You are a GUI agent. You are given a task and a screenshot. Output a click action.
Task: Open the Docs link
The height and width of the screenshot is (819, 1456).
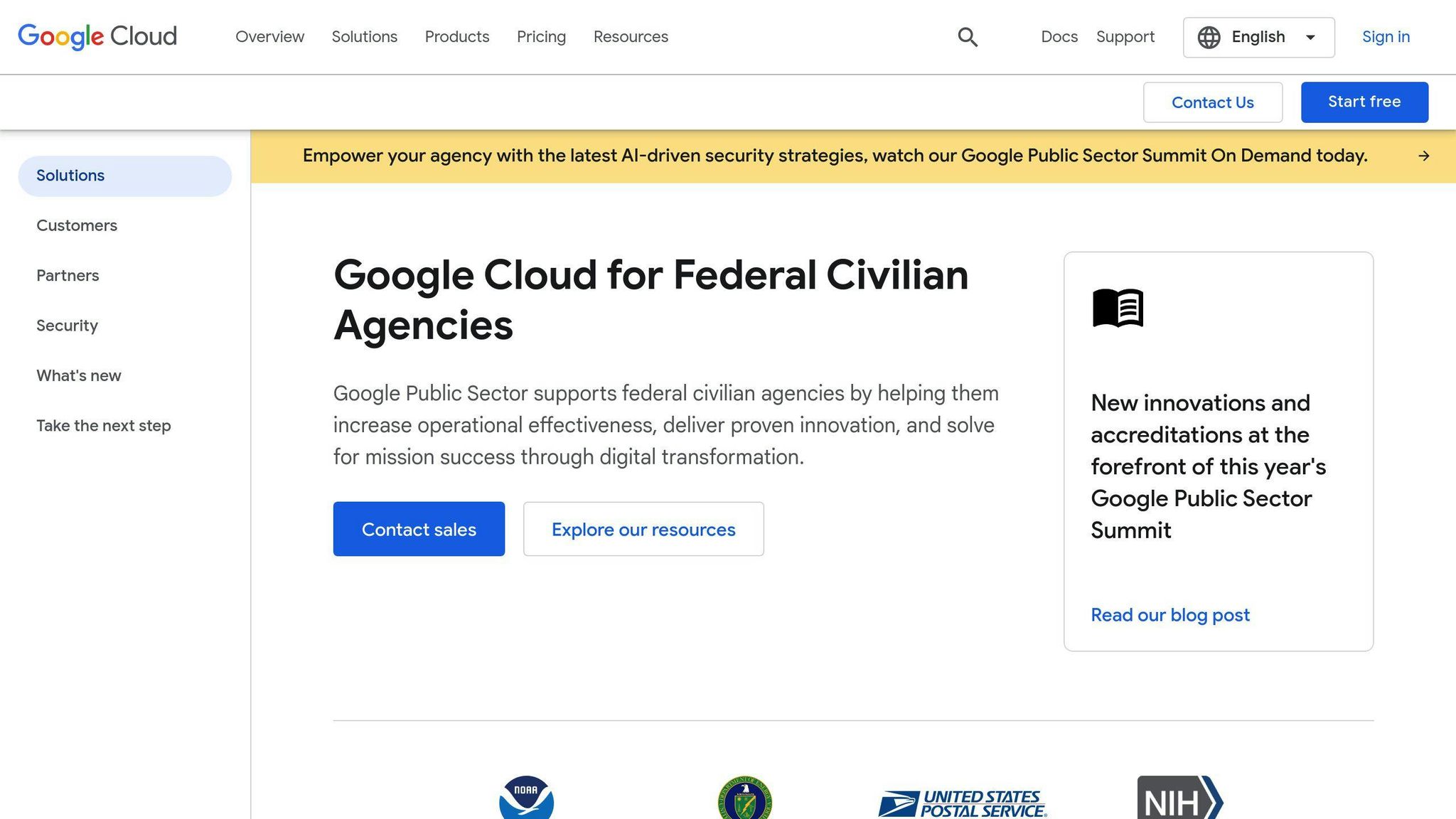point(1059,37)
